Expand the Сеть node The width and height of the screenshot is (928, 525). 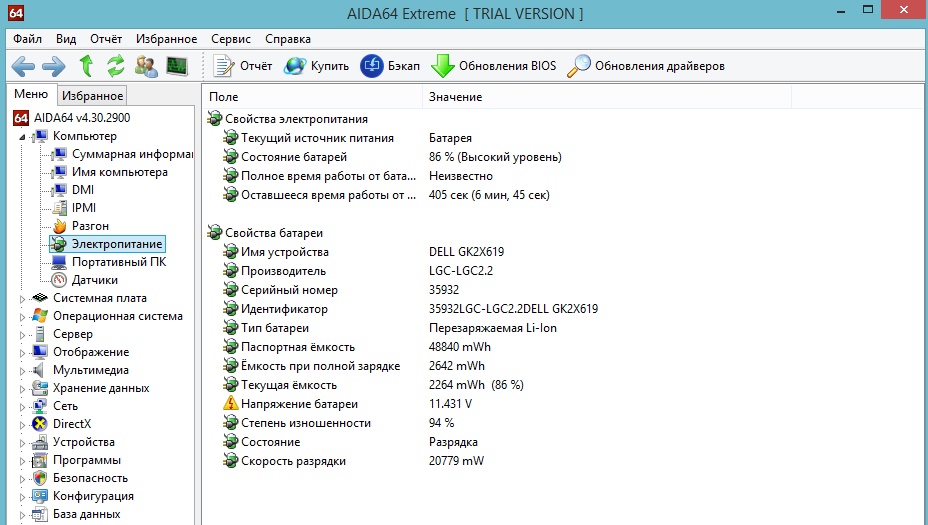[x=22, y=407]
